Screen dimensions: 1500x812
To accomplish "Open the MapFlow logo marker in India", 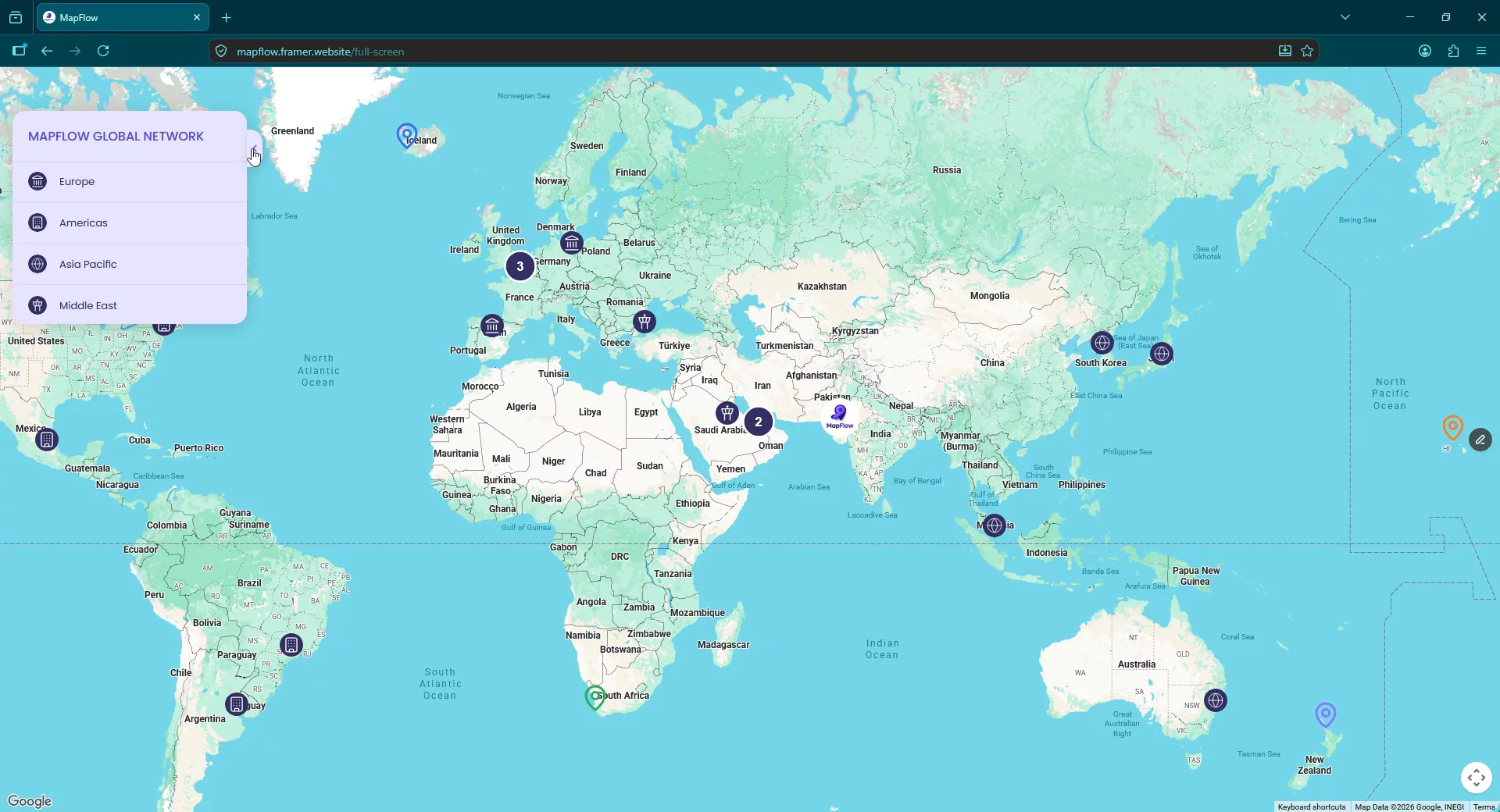I will (x=840, y=416).
